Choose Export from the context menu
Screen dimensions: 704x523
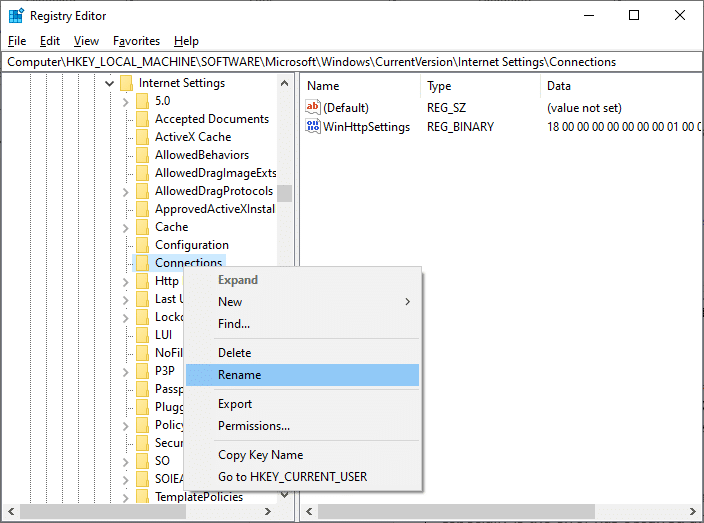point(303,404)
